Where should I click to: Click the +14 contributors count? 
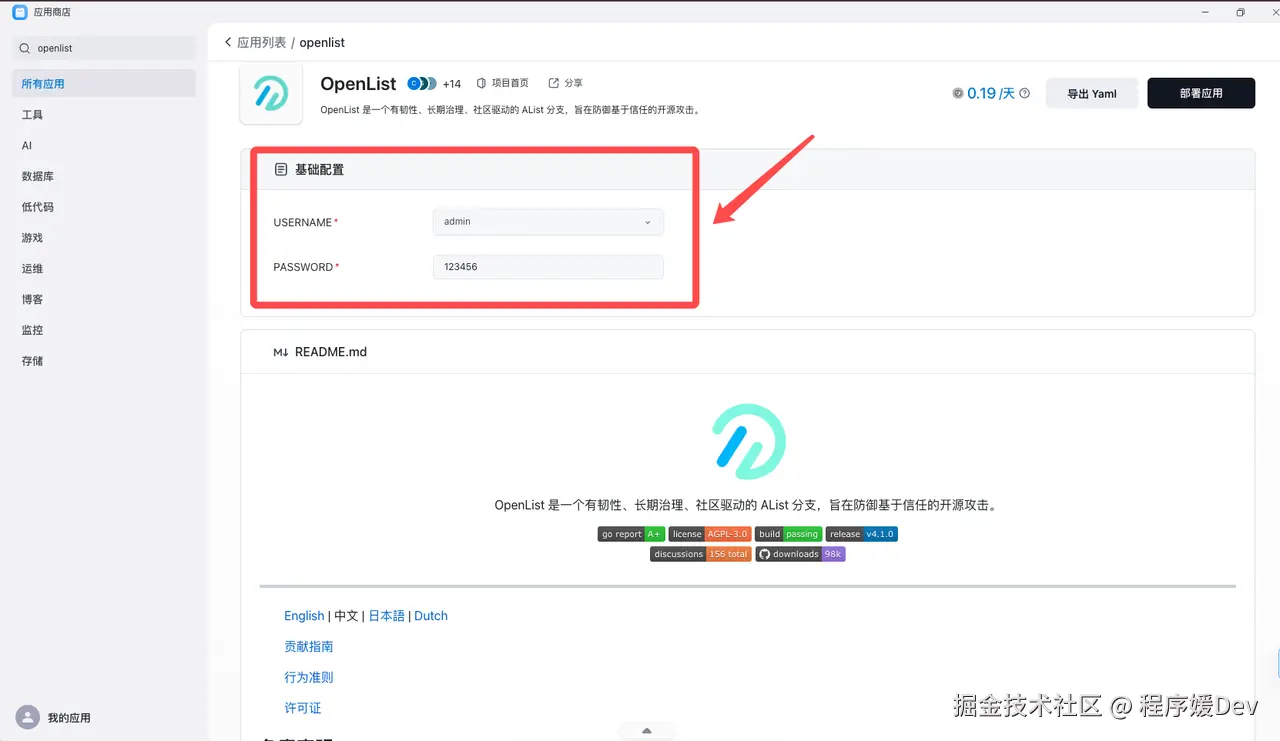click(x=452, y=84)
